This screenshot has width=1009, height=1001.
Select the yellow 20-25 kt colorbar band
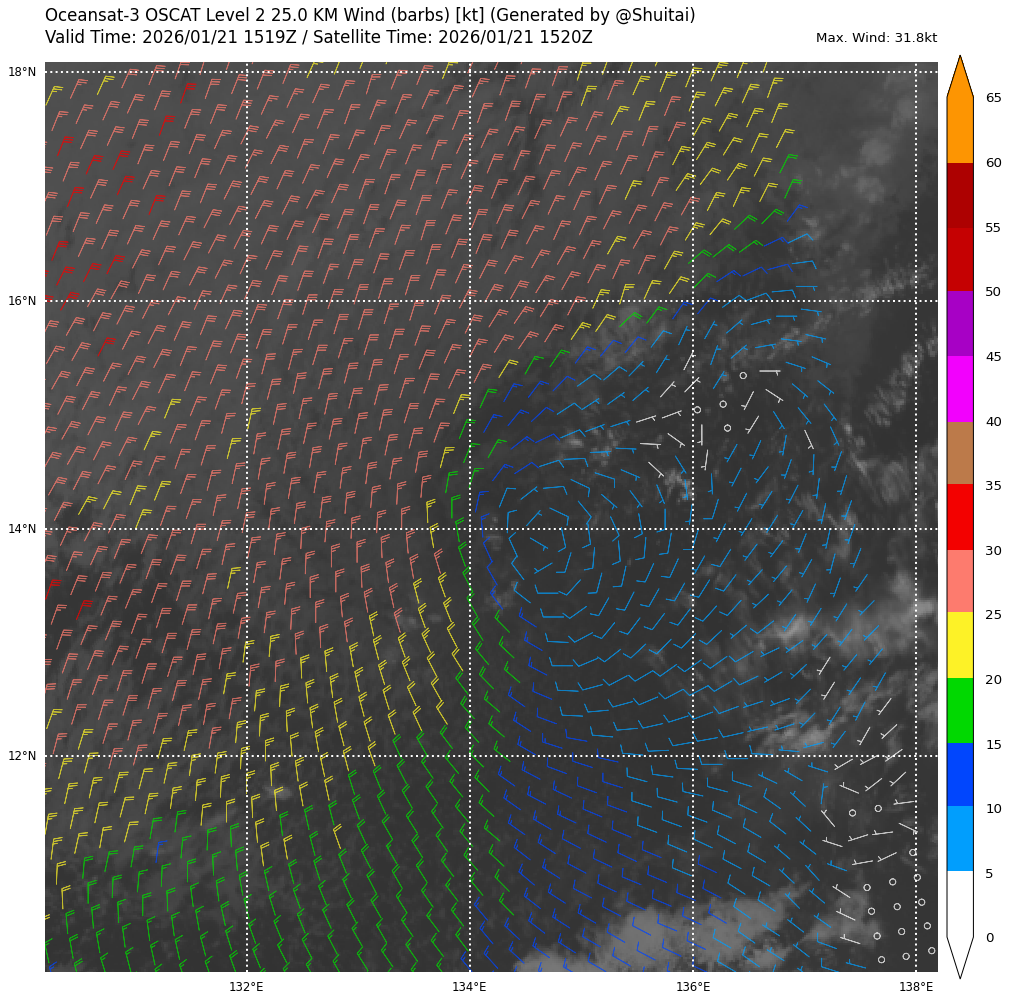click(959, 646)
